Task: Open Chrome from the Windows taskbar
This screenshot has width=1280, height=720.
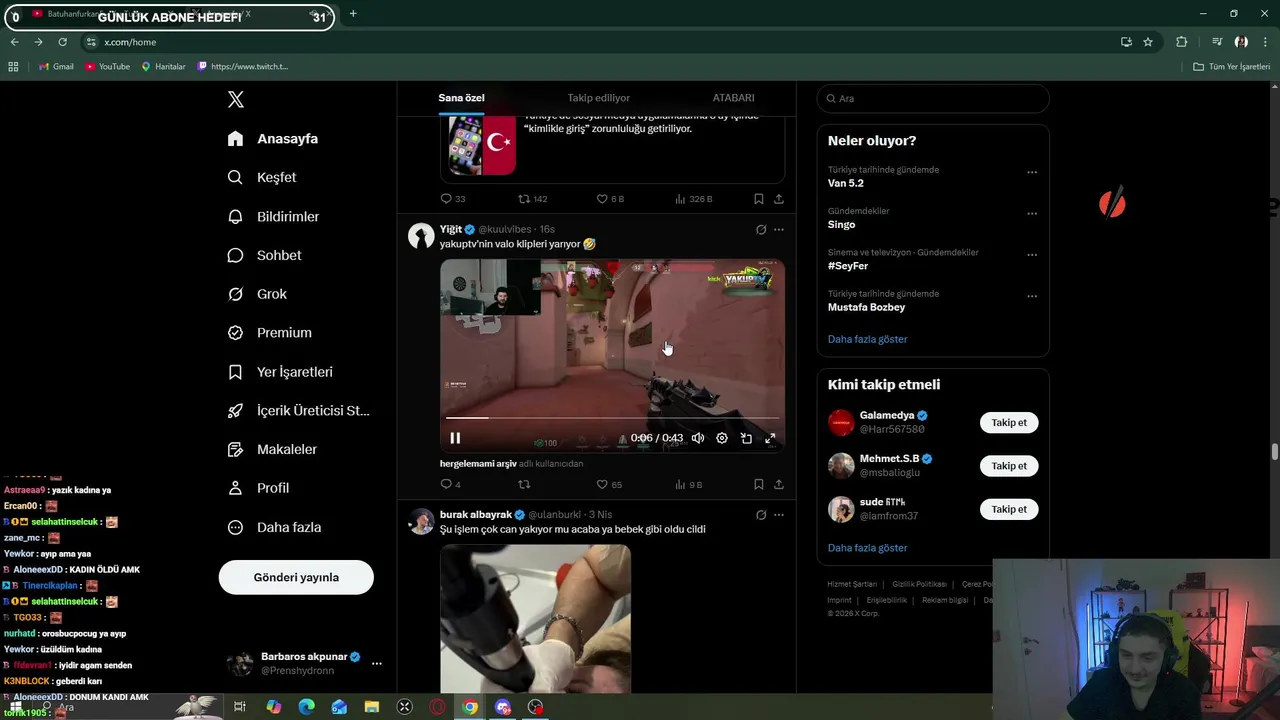Action: pyautogui.click(x=470, y=707)
